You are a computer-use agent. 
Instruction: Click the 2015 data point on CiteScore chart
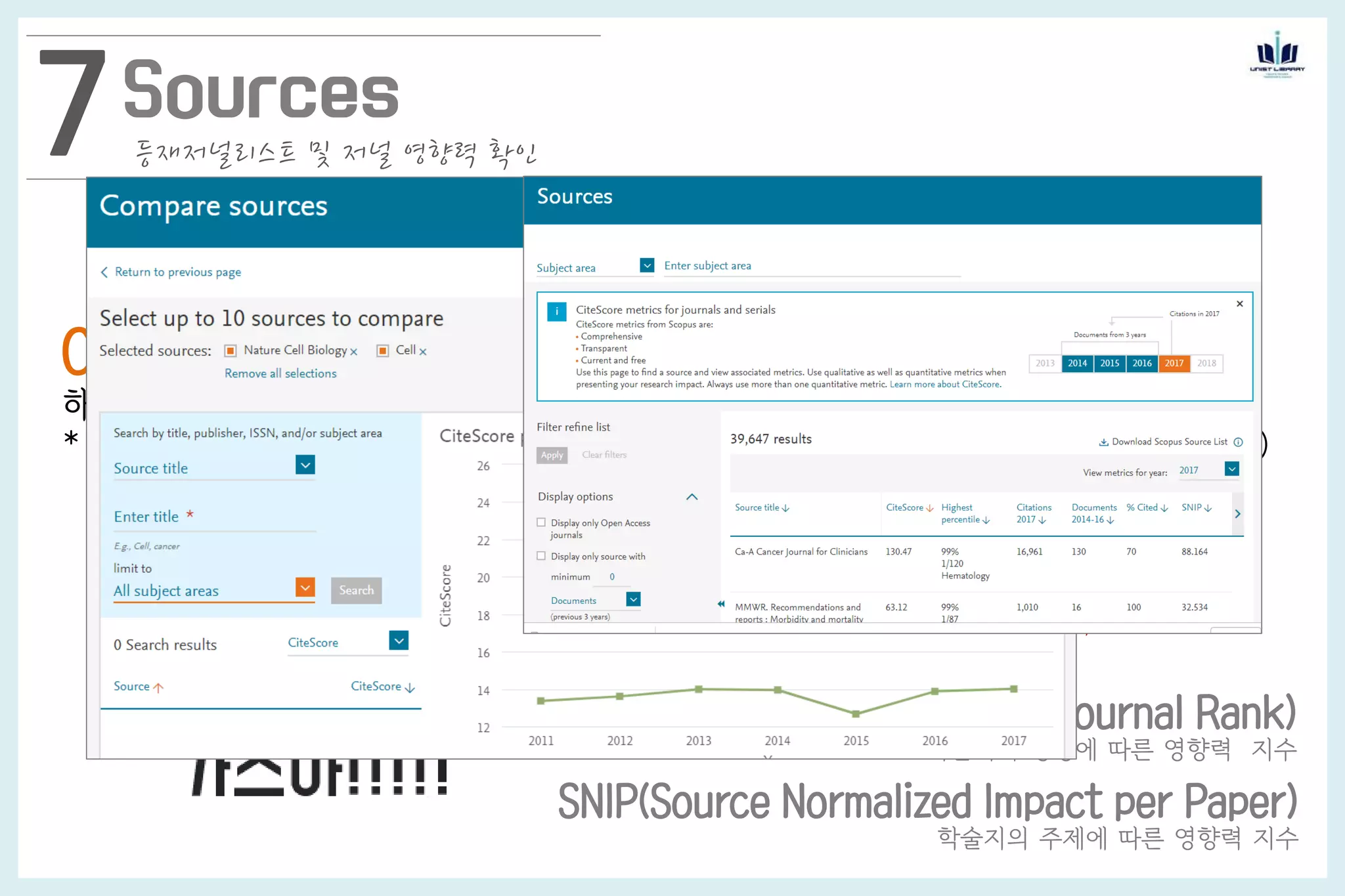pos(856,714)
